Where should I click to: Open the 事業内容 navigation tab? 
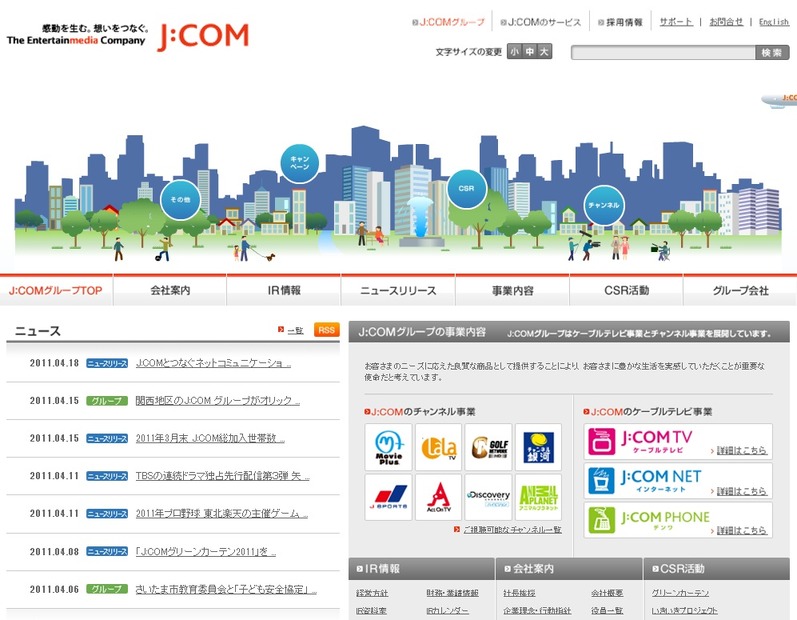pos(512,291)
